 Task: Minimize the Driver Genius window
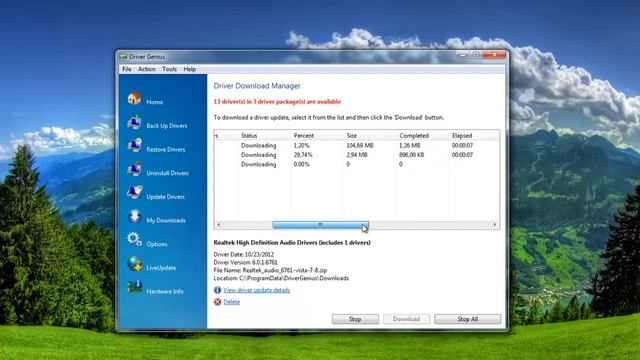(x=462, y=54)
